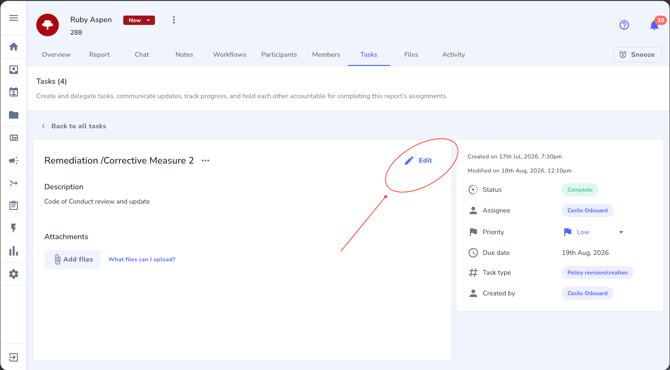Click the Created by person icon
The image size is (670, 370).
(473, 293)
